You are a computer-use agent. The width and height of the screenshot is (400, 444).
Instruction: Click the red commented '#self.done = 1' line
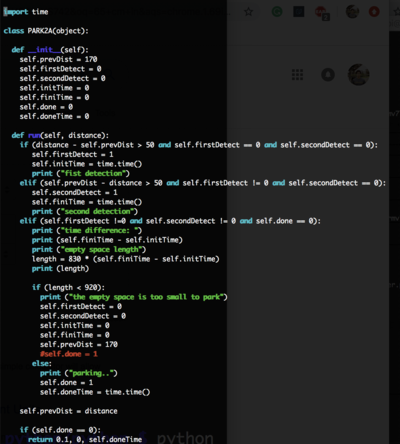[69, 354]
